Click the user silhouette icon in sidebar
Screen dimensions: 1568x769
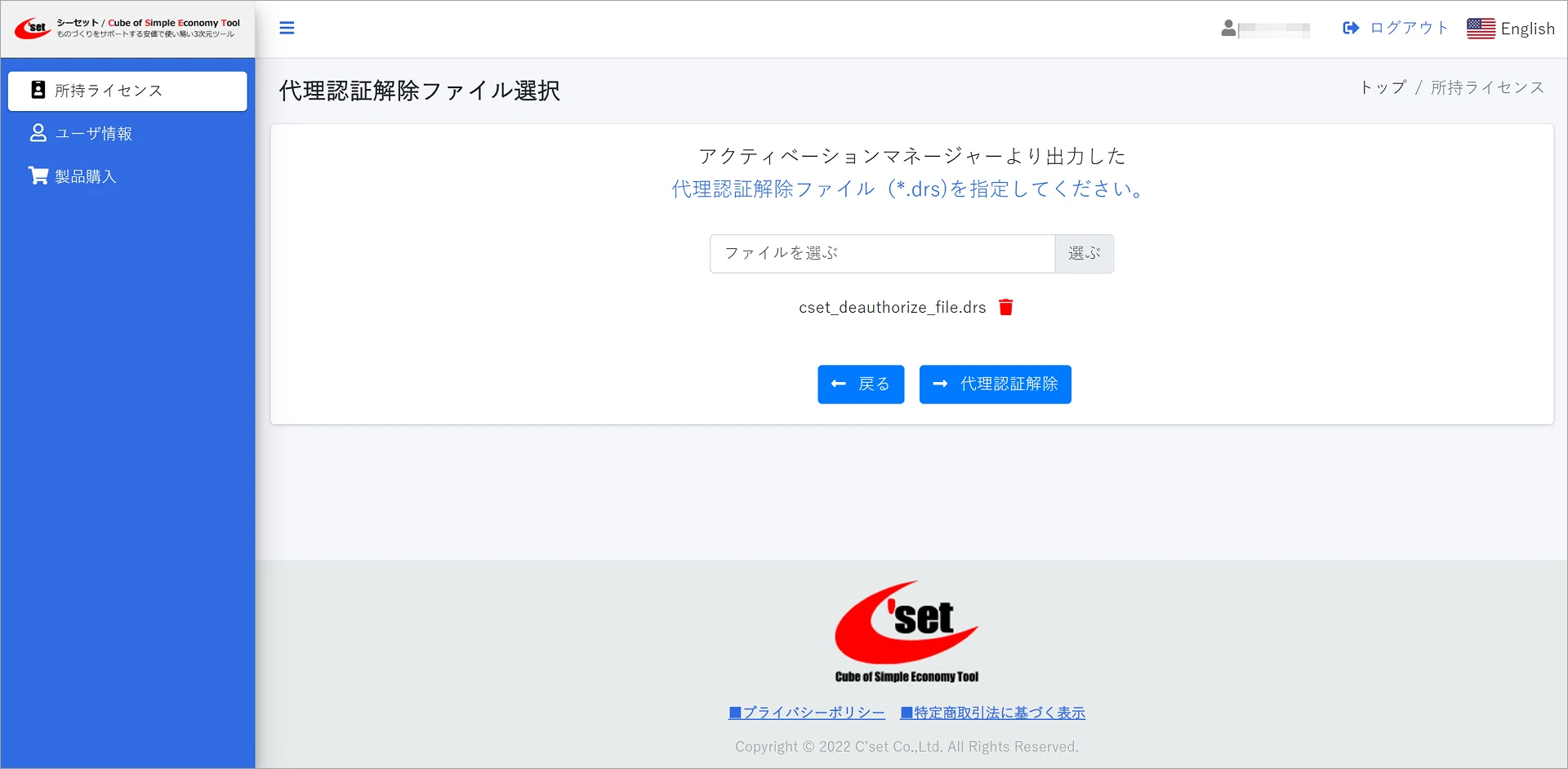coord(38,133)
